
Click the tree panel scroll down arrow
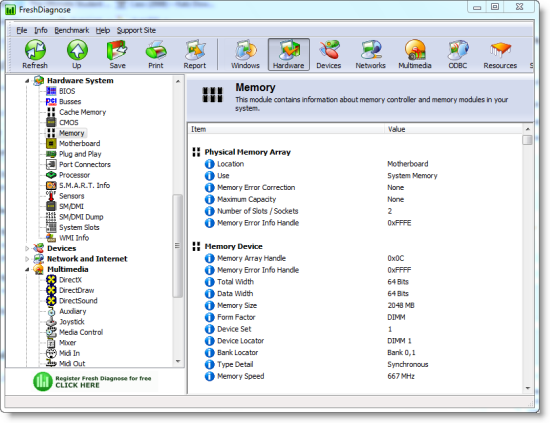178,361
